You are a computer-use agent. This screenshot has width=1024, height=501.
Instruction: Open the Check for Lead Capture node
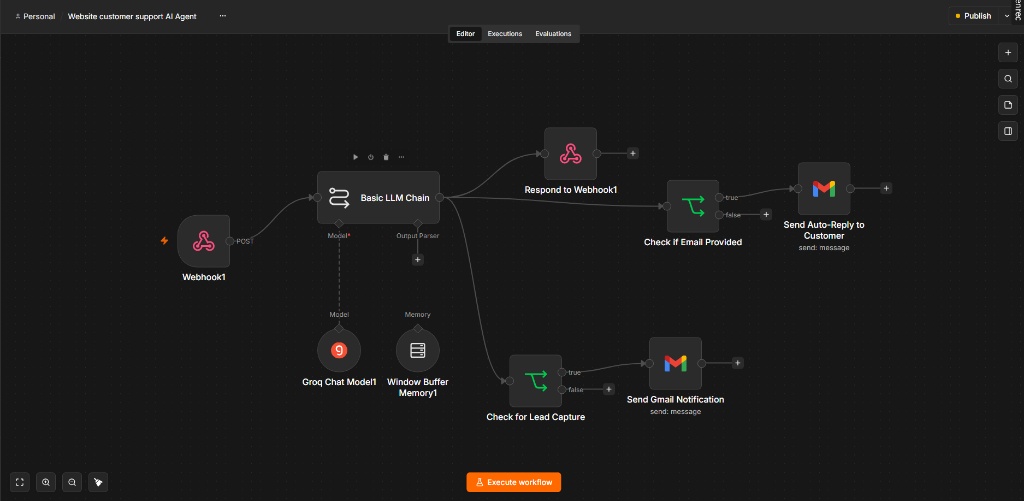536,381
